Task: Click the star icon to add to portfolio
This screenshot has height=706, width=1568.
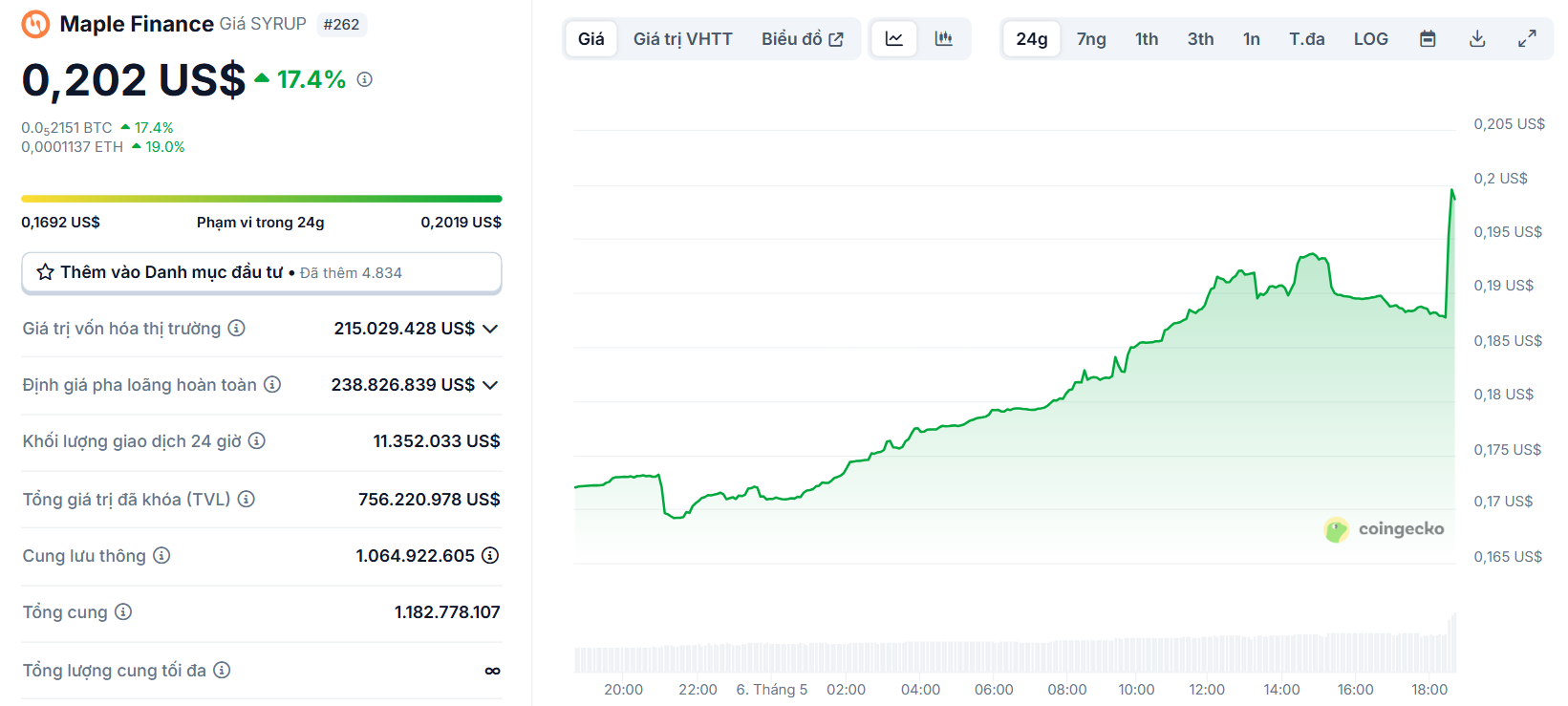Action: click(x=45, y=272)
